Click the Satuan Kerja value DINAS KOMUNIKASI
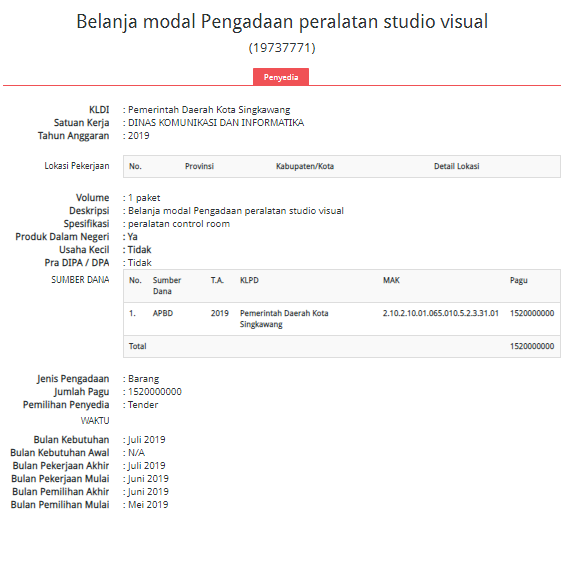Screen dimensions: 572x574 [216, 123]
